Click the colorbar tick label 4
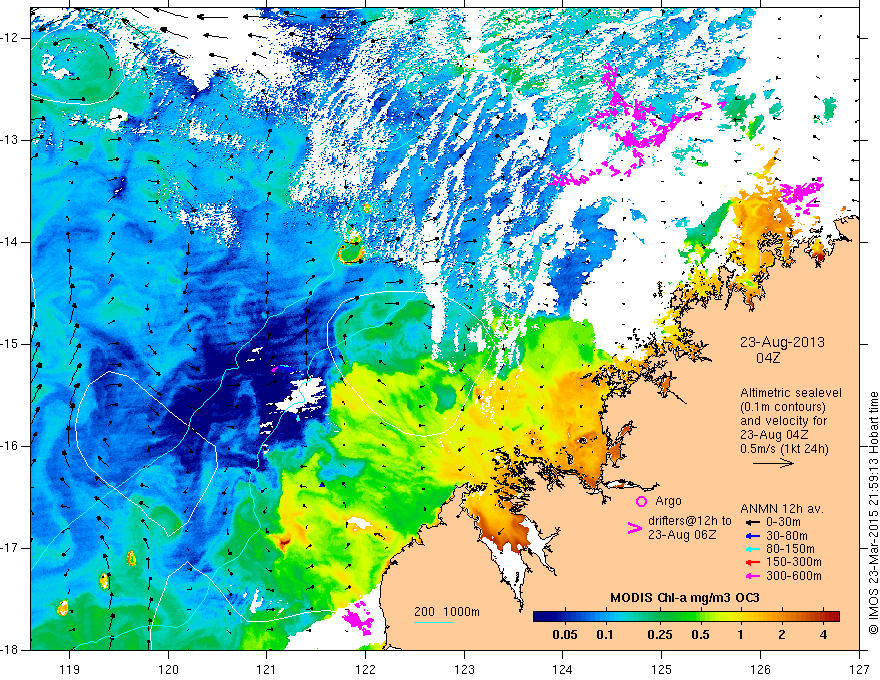This screenshot has height=680, width=880. [x=823, y=635]
